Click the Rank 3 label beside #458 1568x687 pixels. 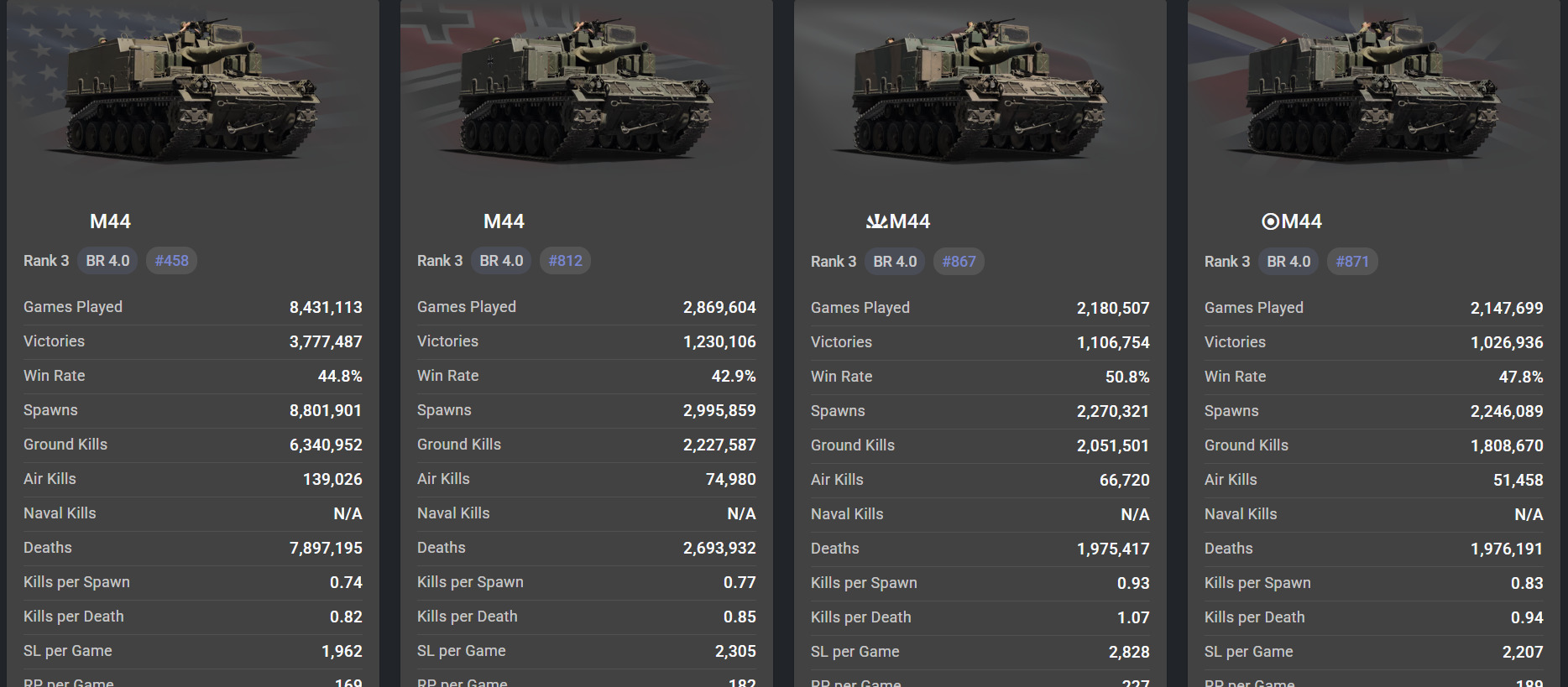46,261
